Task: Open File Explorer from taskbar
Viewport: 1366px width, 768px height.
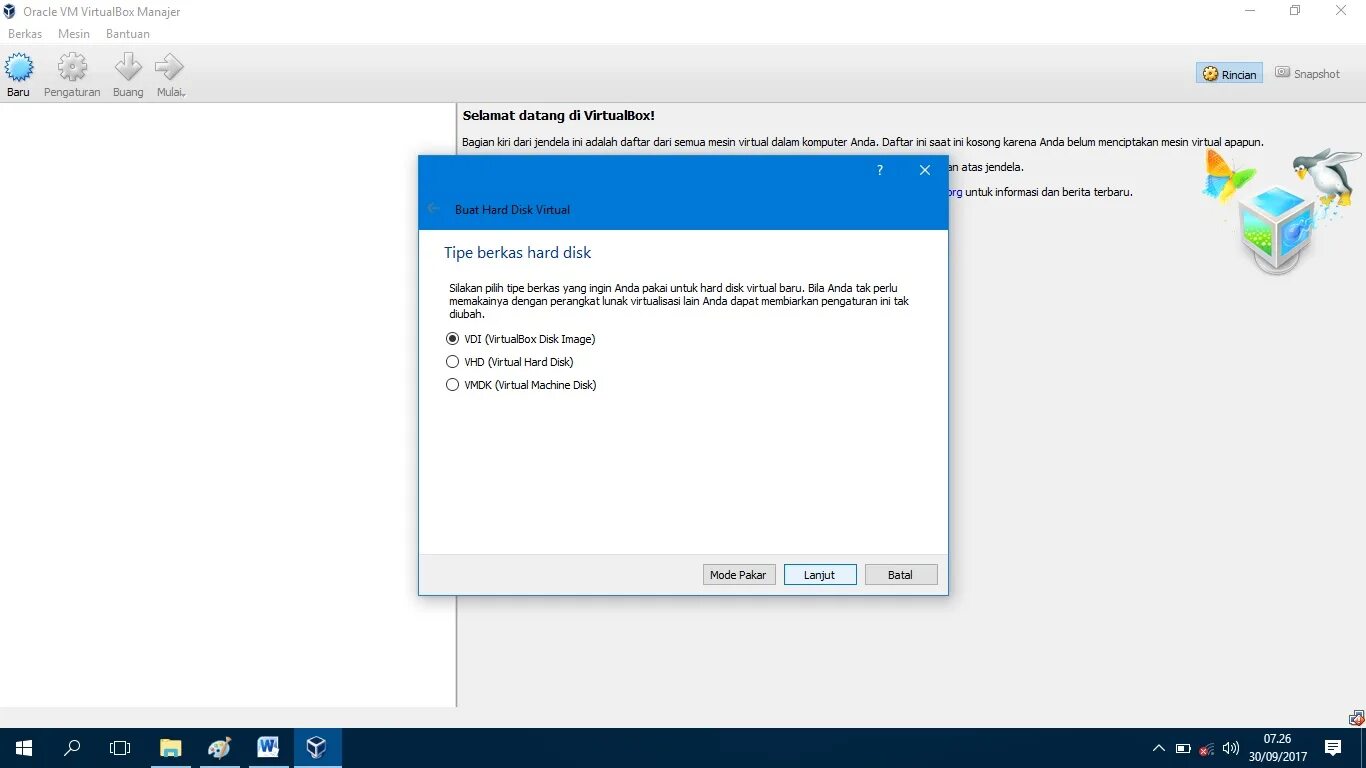Action: click(171, 748)
